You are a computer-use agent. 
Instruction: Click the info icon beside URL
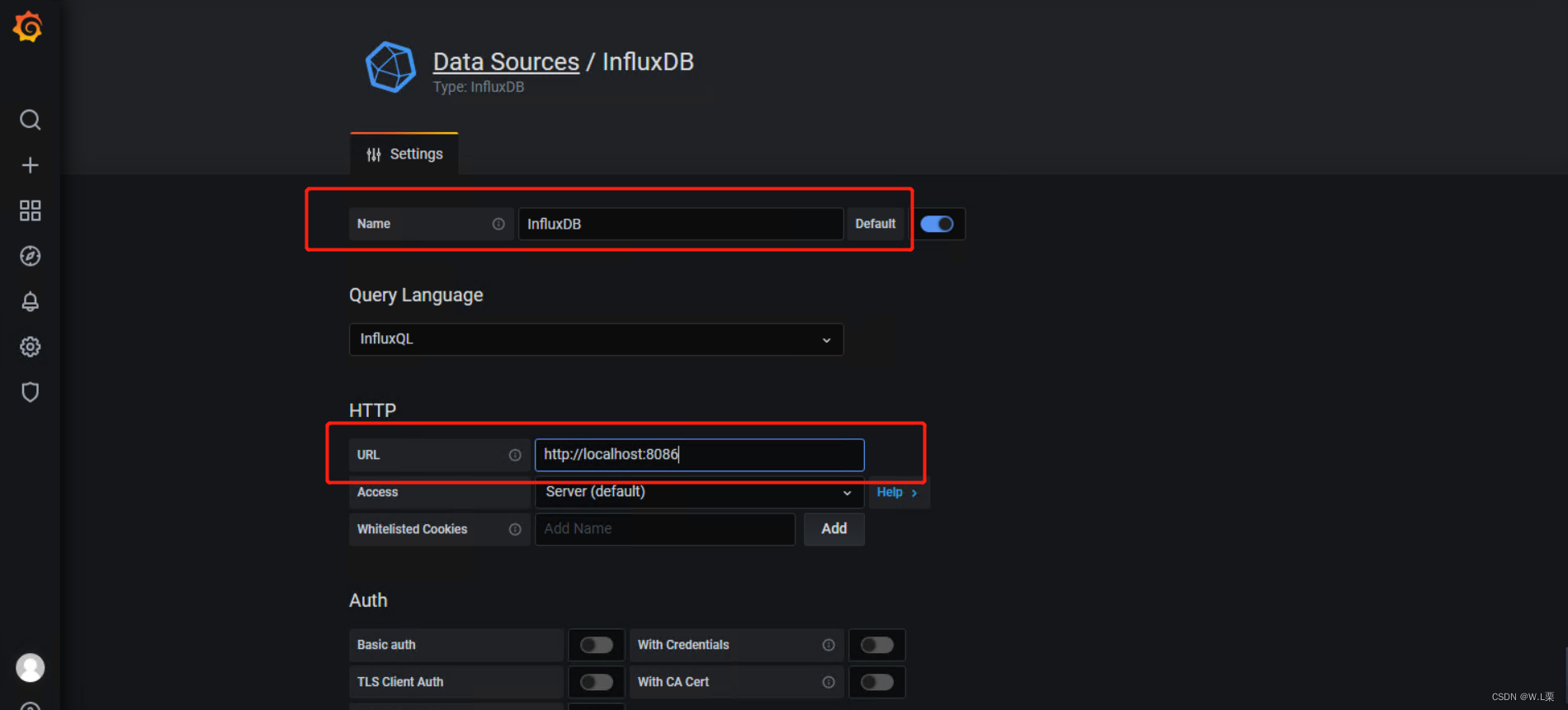[x=515, y=455]
